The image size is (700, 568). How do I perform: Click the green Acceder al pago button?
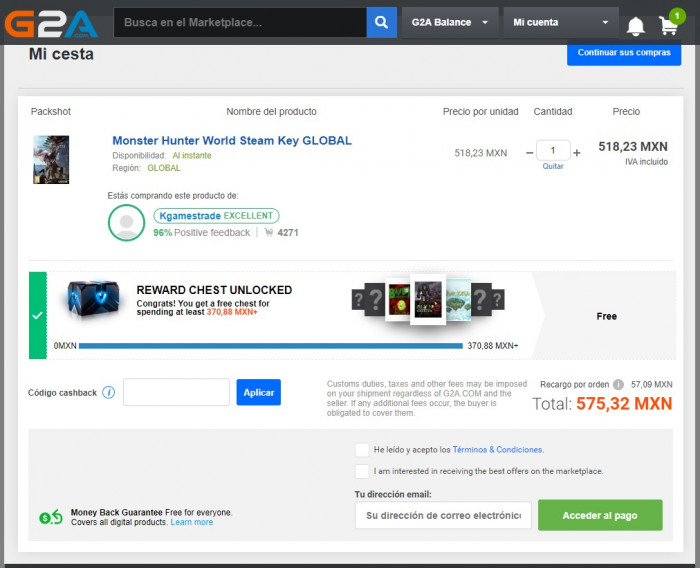click(x=600, y=515)
